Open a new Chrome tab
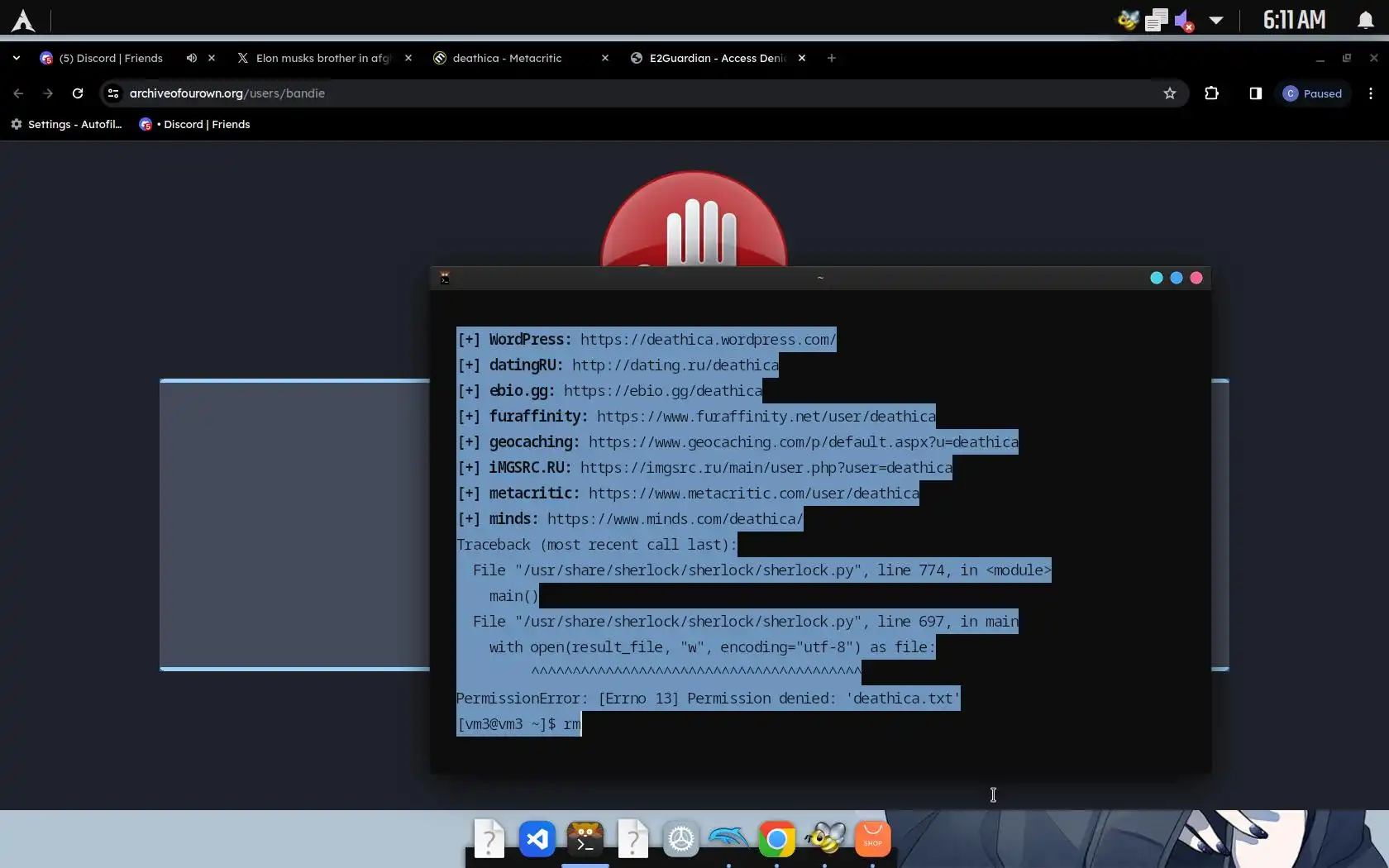The image size is (1389, 868). point(832,58)
